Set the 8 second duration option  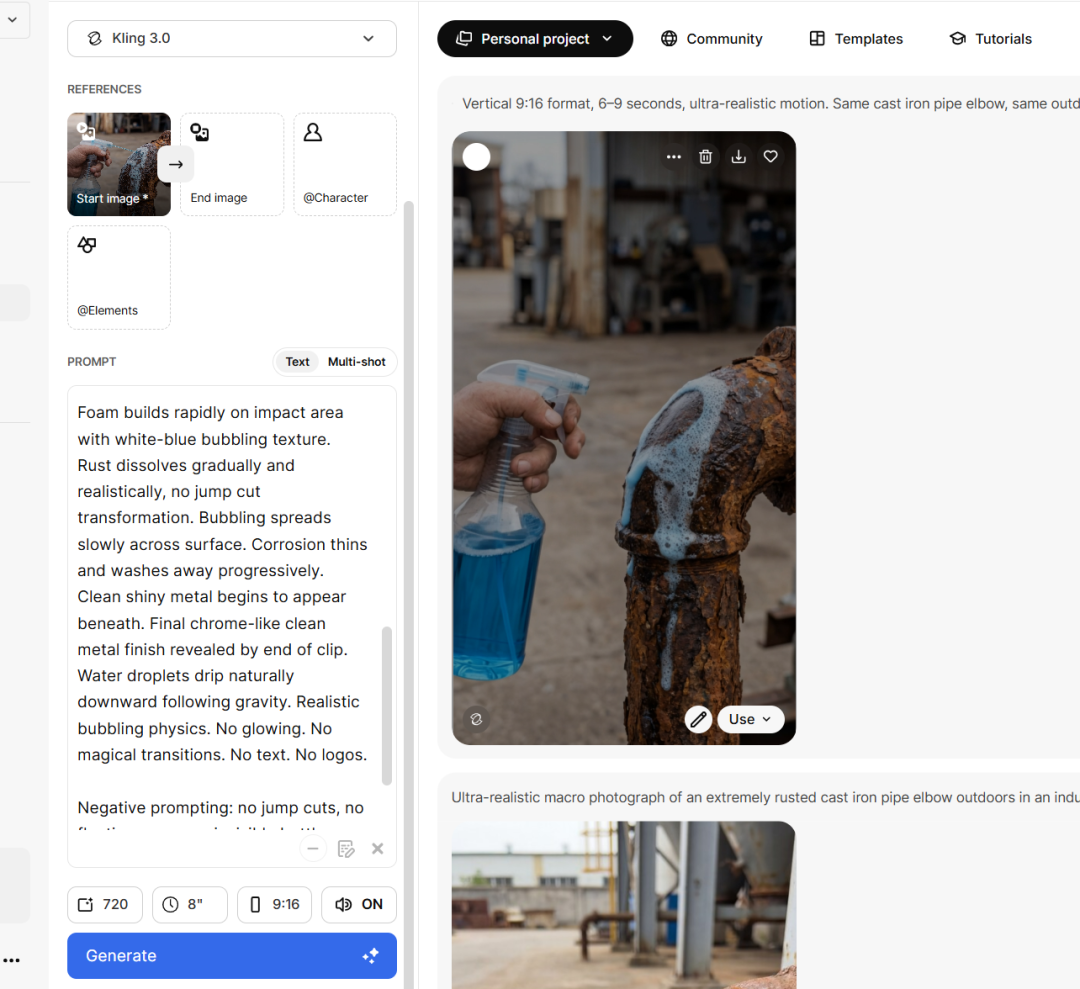(x=190, y=904)
